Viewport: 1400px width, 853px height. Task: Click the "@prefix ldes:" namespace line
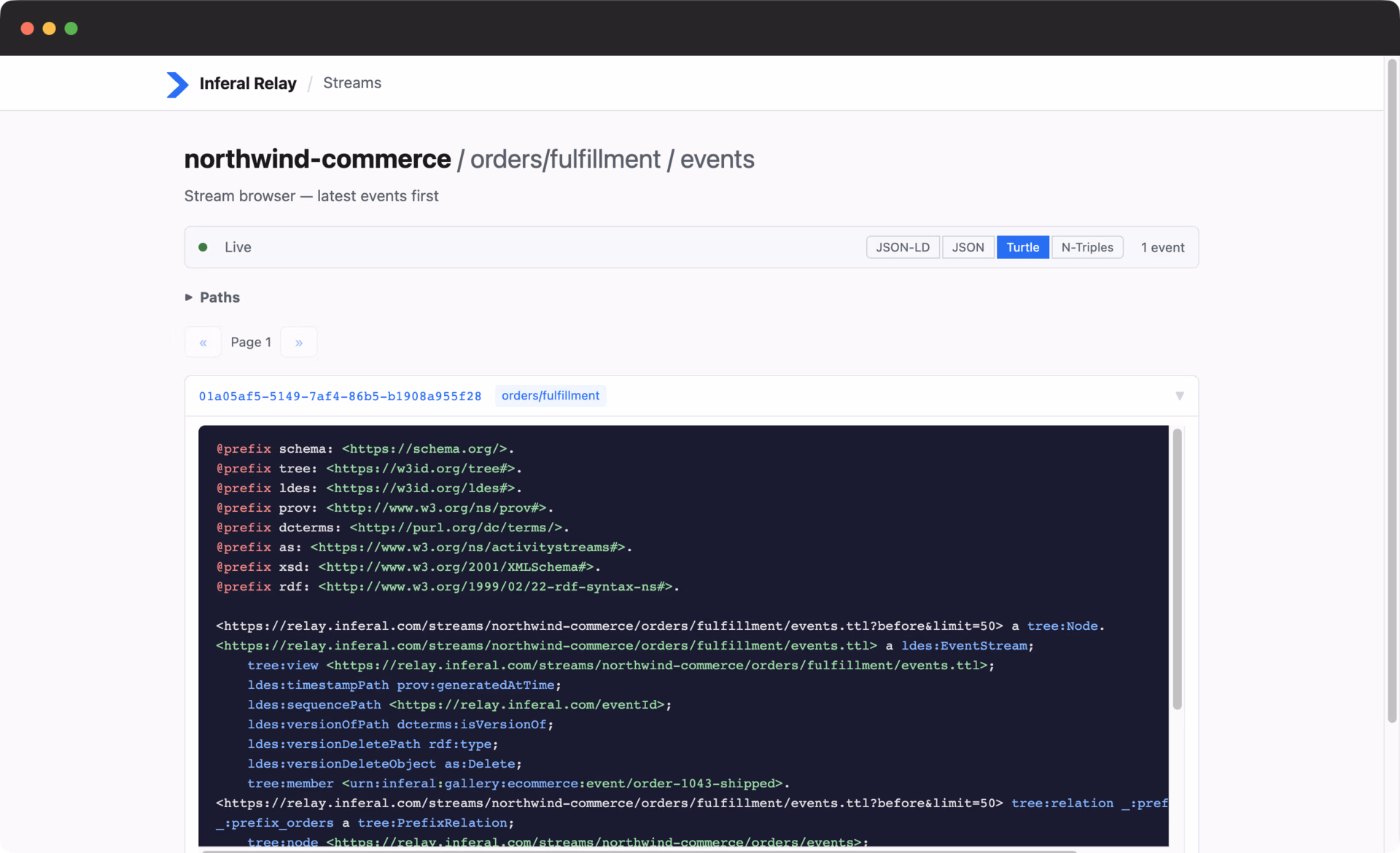[369, 488]
